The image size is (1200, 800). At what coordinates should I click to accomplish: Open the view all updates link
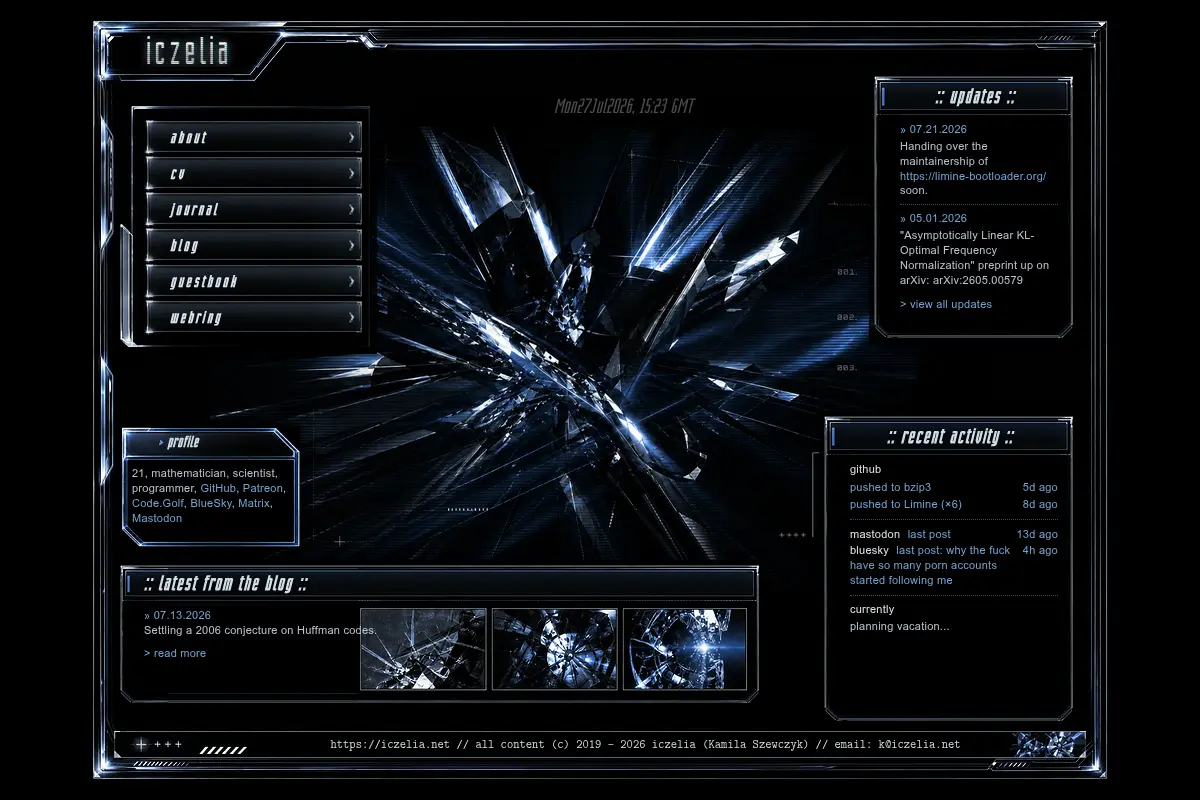pyautogui.click(x=946, y=304)
